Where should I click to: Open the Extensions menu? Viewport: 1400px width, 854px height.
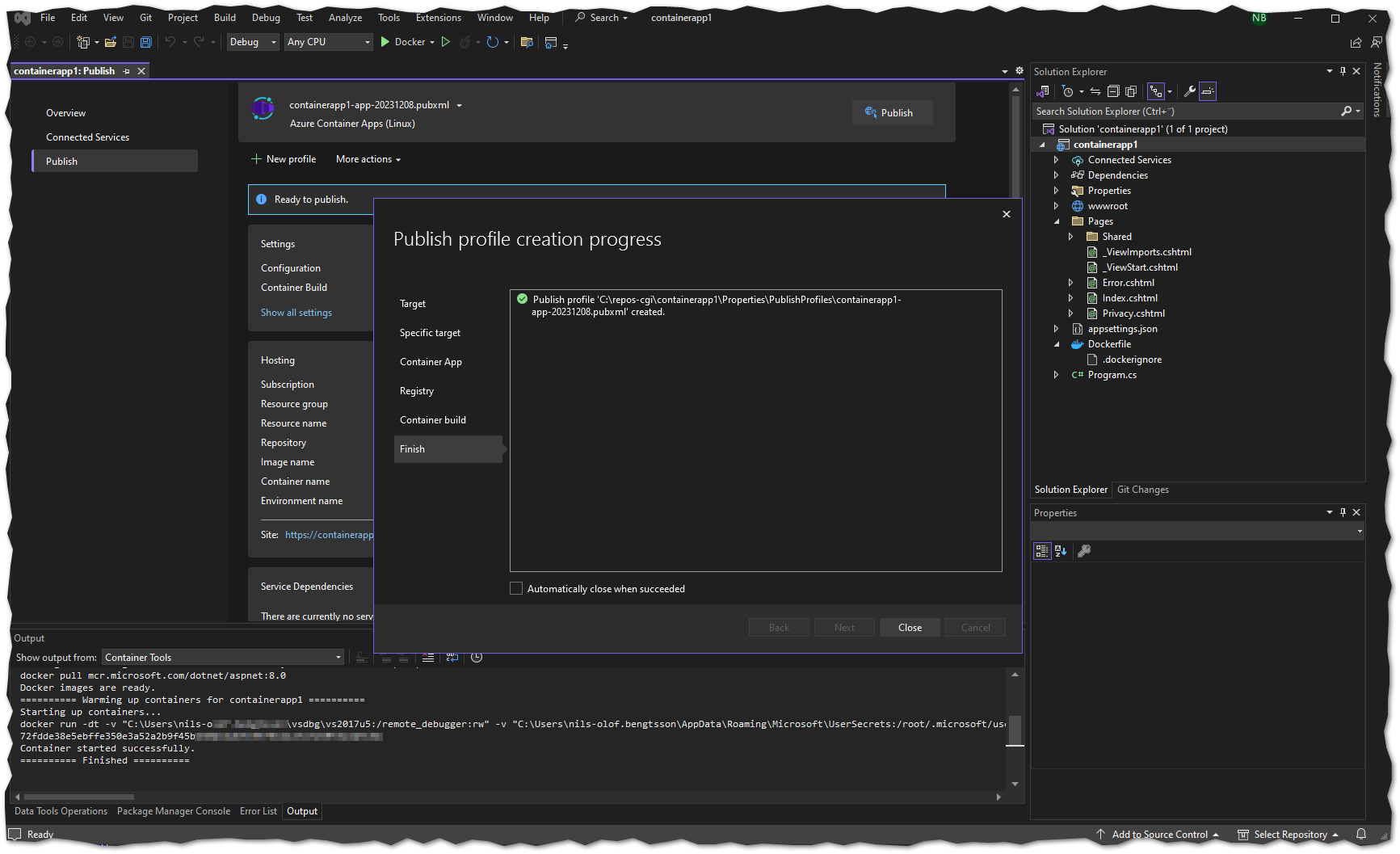tap(439, 18)
